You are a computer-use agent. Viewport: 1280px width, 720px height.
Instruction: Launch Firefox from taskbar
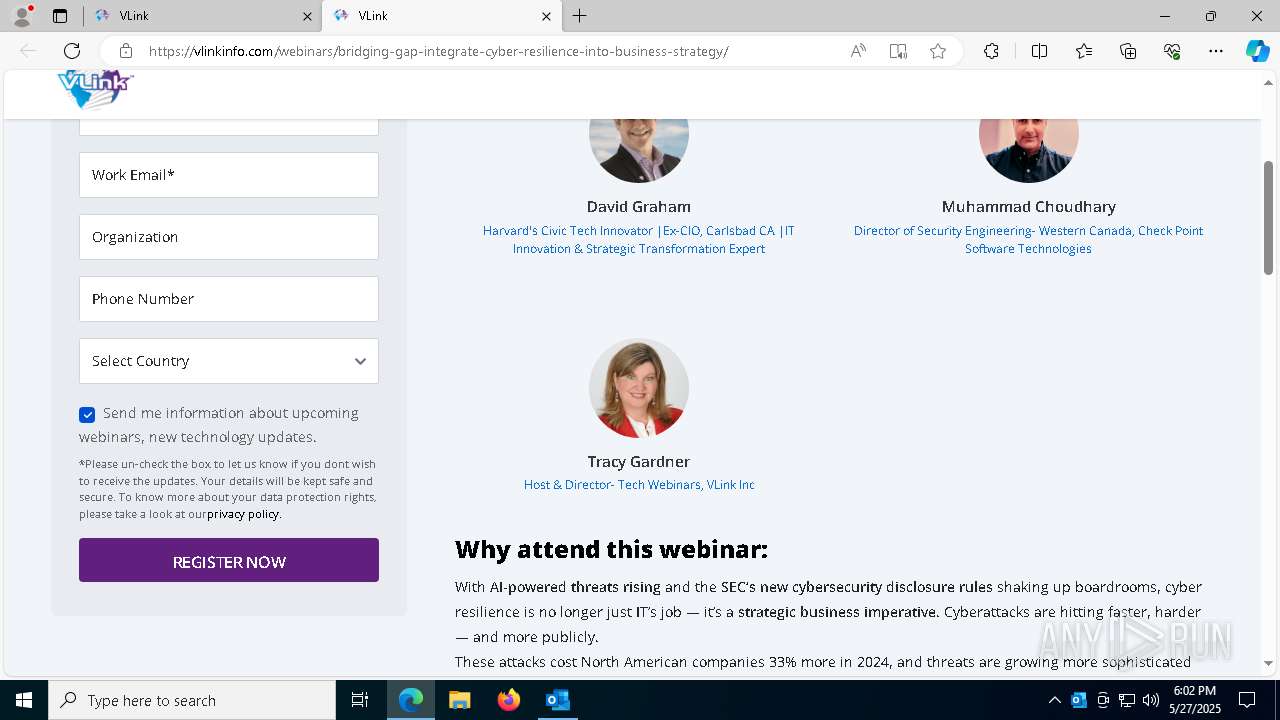[509, 700]
